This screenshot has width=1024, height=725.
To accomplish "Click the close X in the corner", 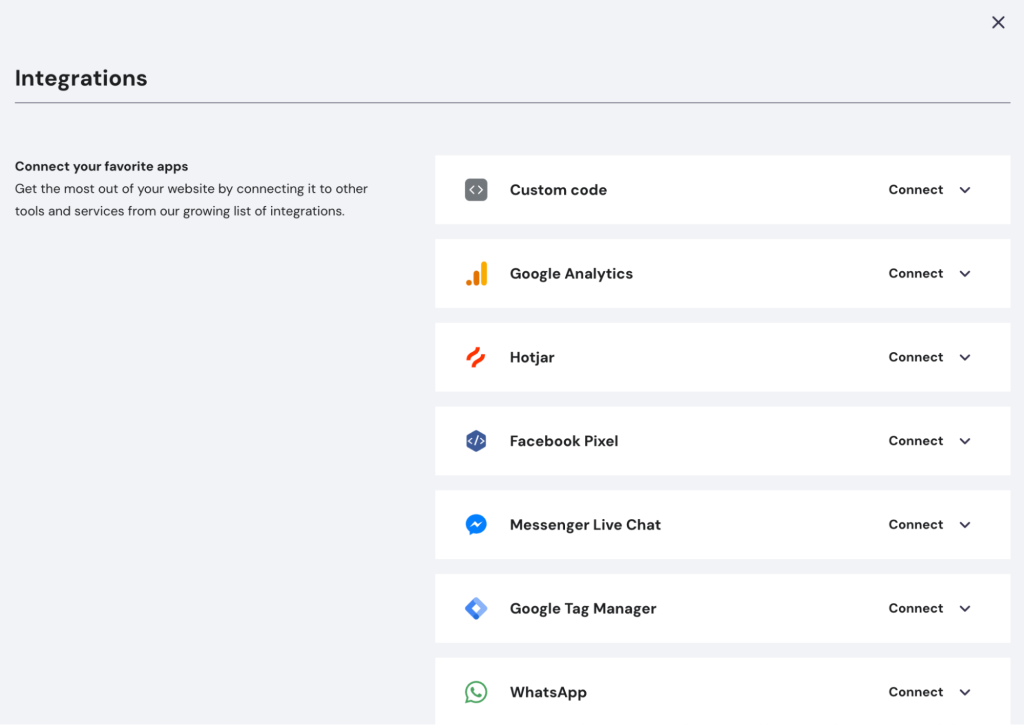I will [997, 22].
